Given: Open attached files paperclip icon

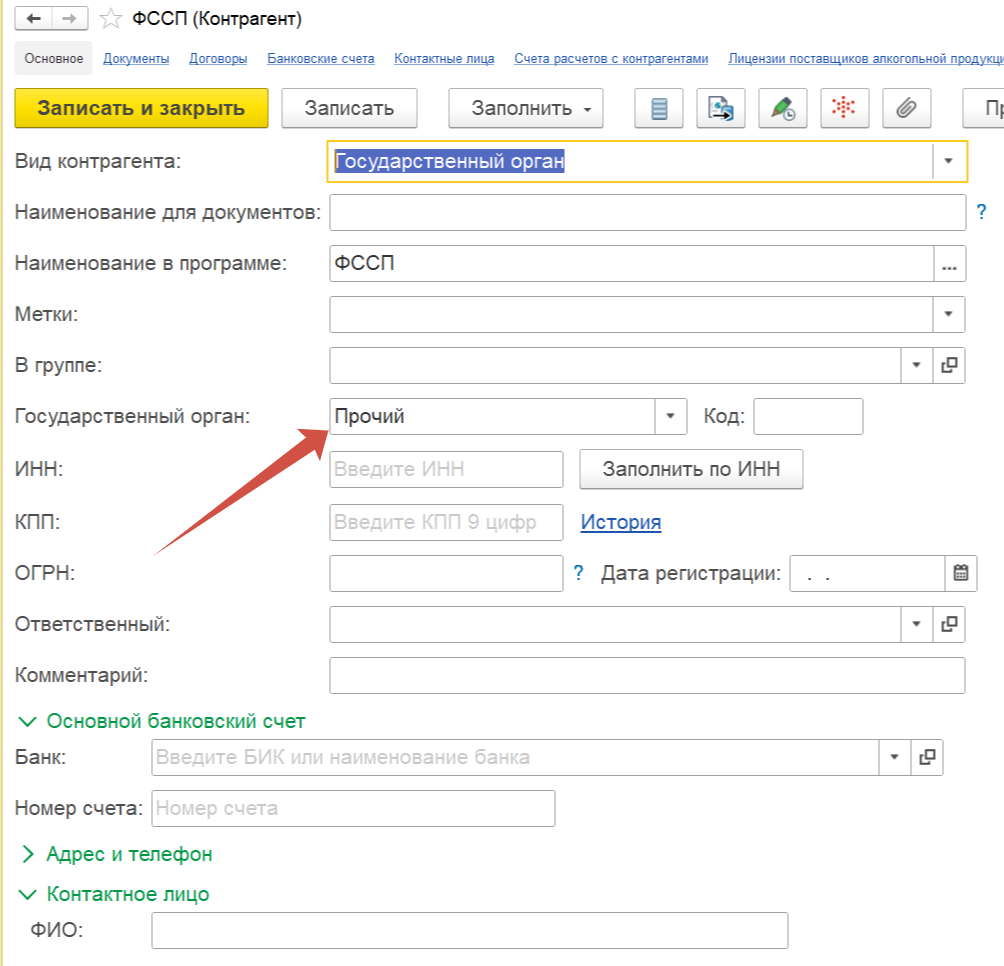Looking at the screenshot, I should pyautogui.click(x=907, y=109).
